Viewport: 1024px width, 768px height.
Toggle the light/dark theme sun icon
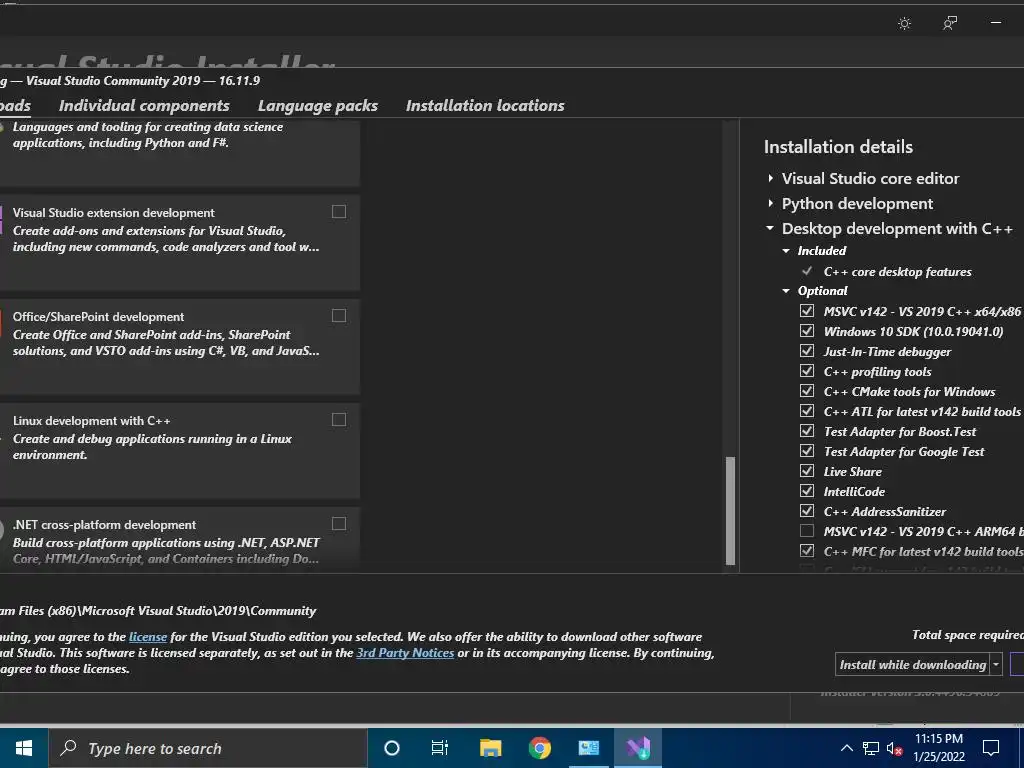click(904, 24)
